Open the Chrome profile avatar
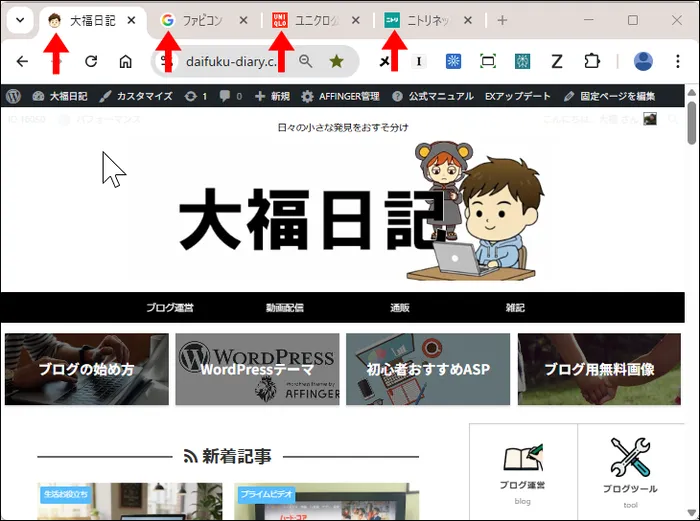The height and width of the screenshot is (521, 700). 643,61
